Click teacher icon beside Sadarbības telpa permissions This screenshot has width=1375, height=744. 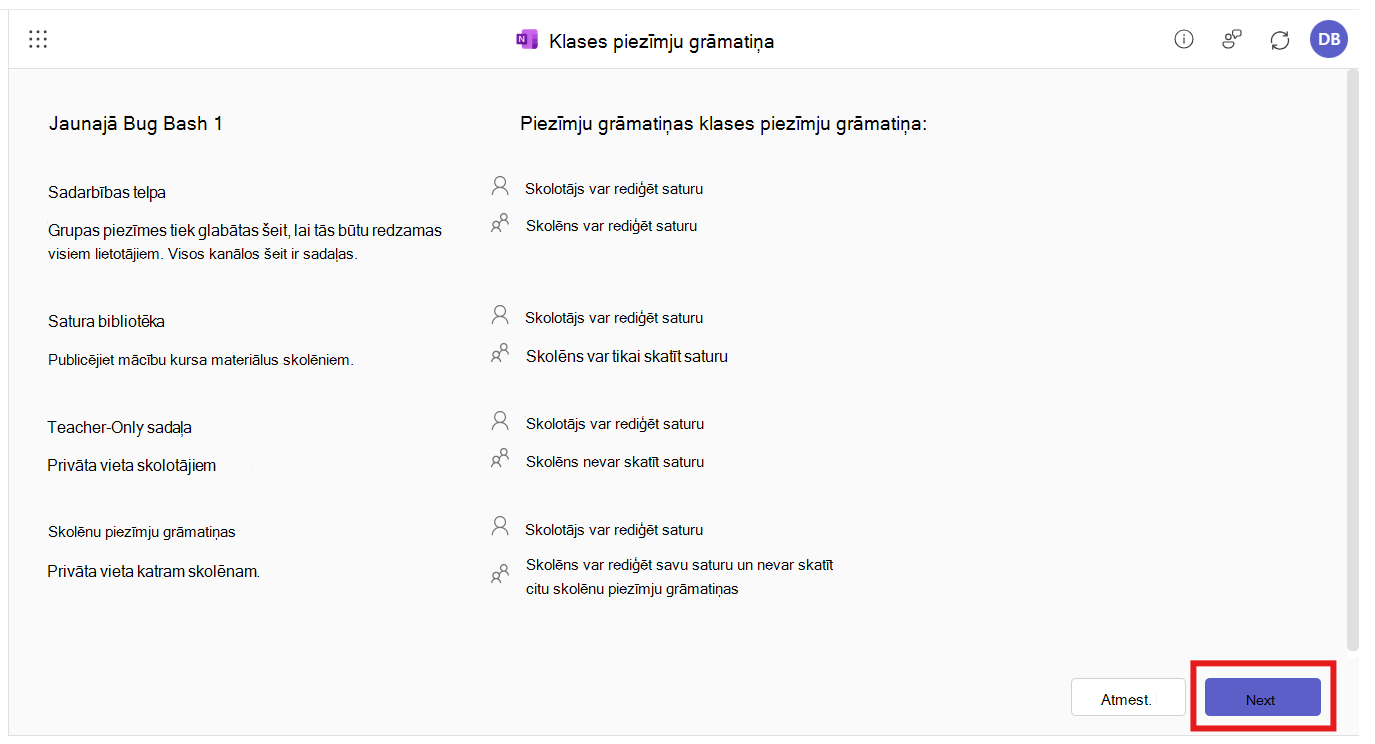click(500, 186)
